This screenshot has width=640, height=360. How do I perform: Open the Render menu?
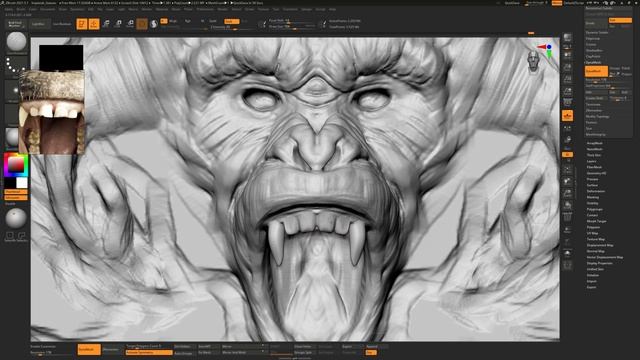point(222,9)
